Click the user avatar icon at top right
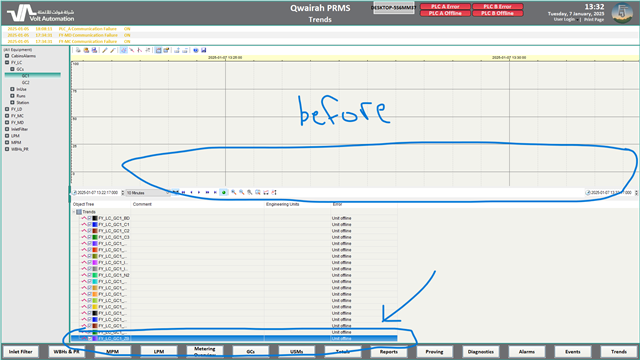Image resolution: width=640 pixels, height=360 pixels. pyautogui.click(x=622, y=13)
